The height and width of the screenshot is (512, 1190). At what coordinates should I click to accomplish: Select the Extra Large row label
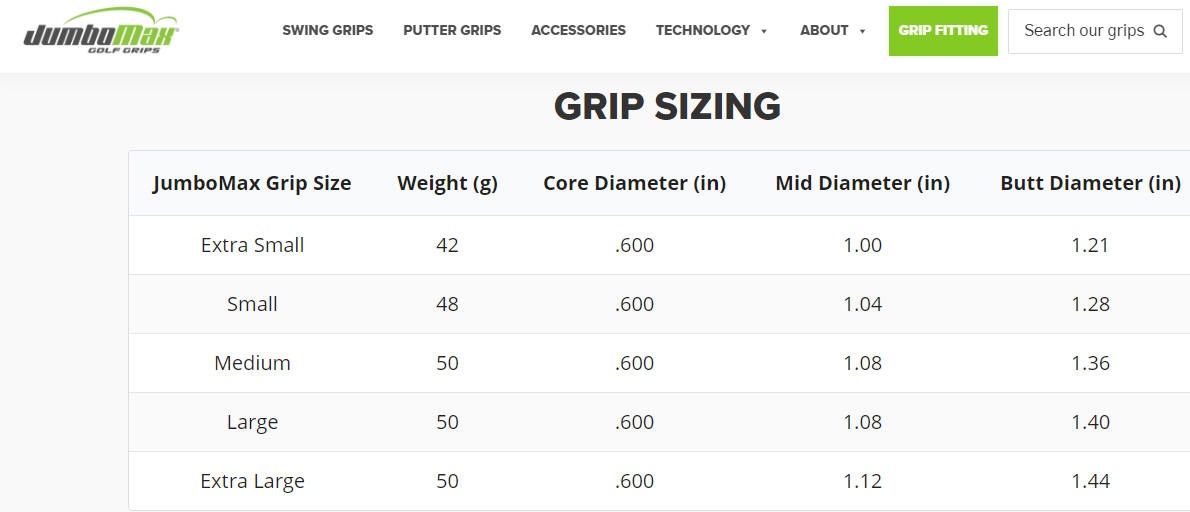[x=253, y=481]
